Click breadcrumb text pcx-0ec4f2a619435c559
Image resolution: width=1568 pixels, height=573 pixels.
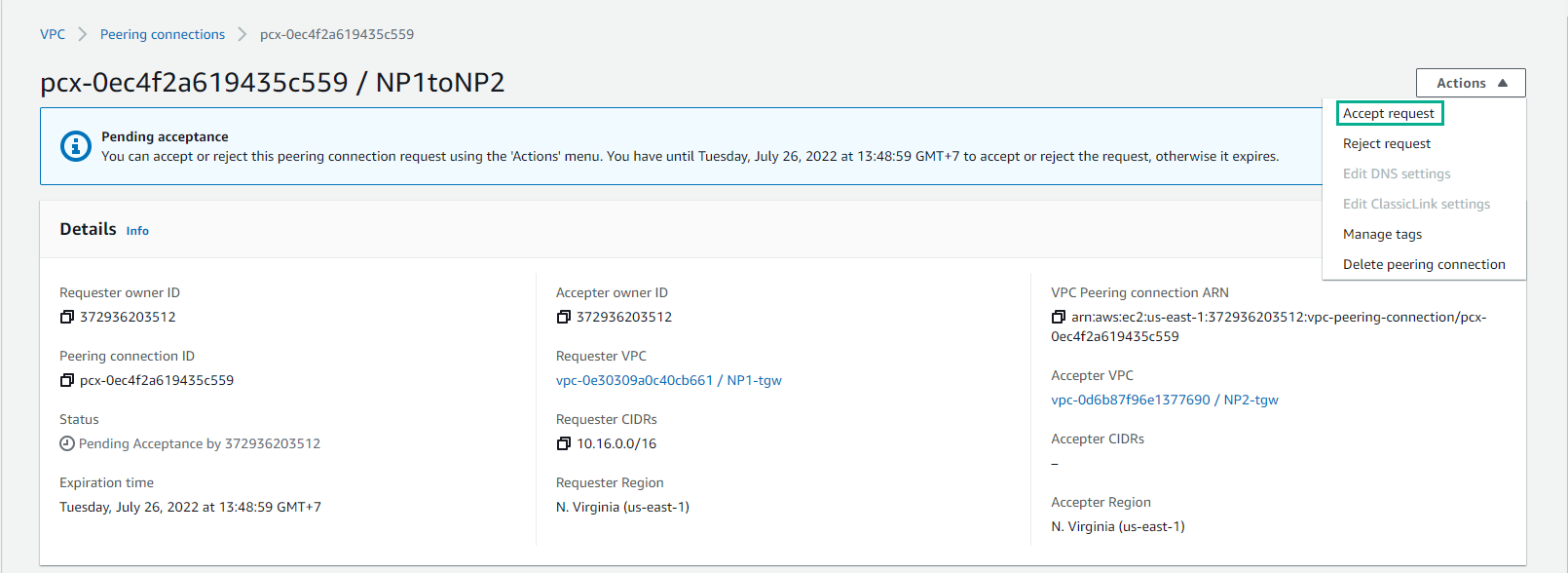click(x=337, y=34)
